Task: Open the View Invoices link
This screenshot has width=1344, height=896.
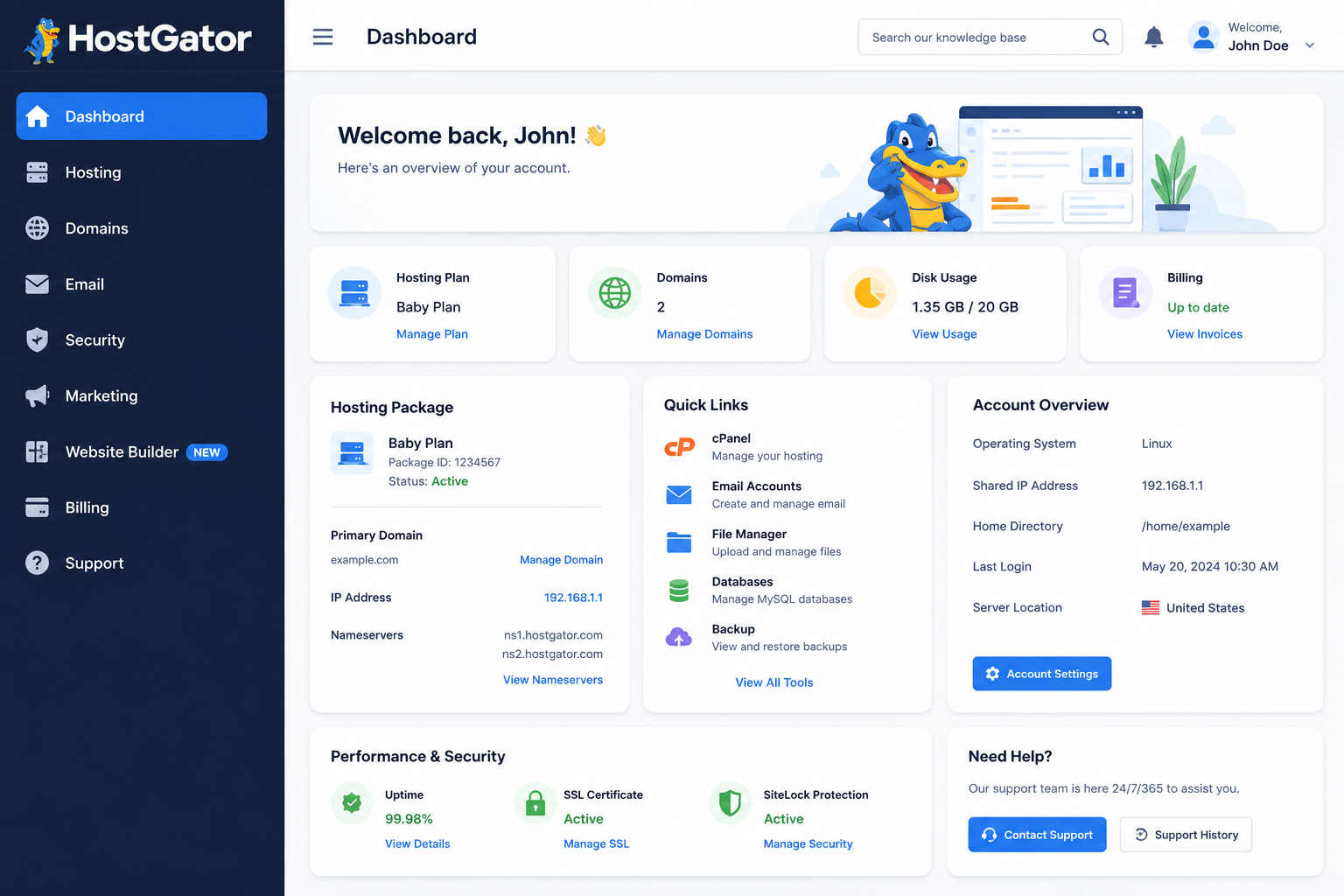Action: tap(1205, 334)
